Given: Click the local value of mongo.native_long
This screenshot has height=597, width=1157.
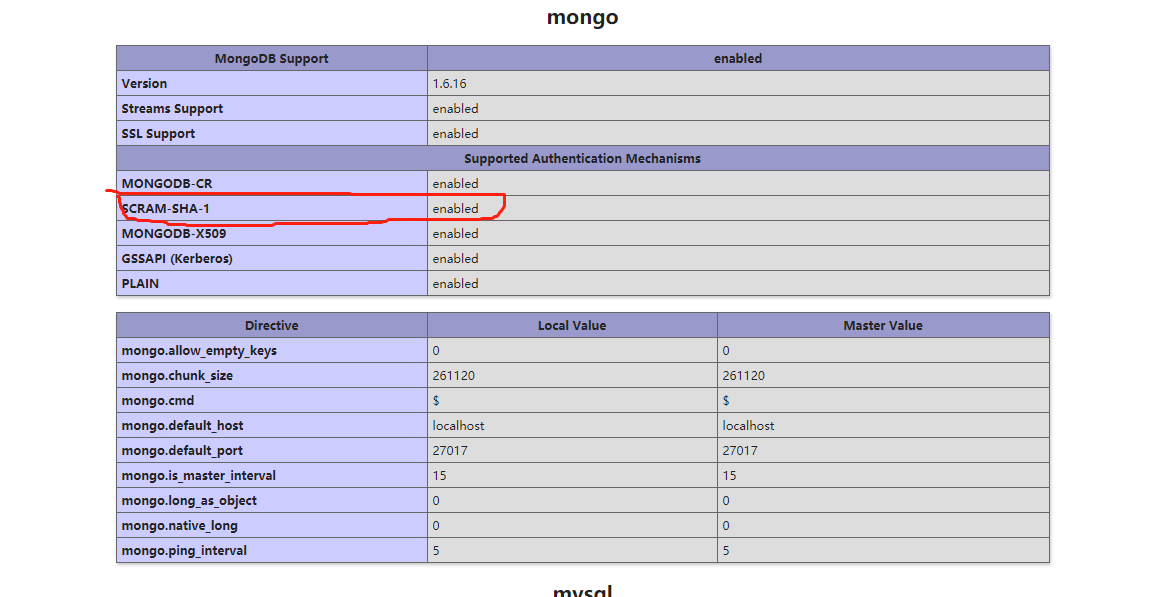Looking at the screenshot, I should 436,526.
